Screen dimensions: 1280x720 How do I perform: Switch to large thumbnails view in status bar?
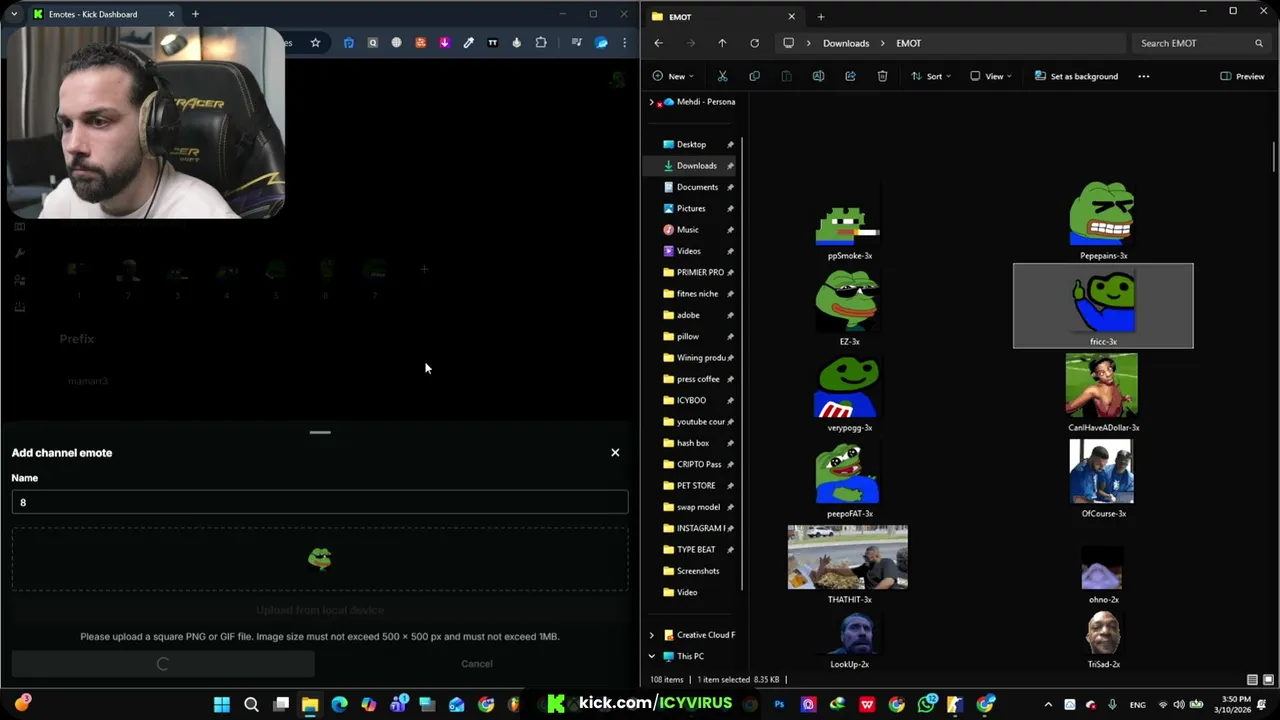pyautogui.click(x=1268, y=680)
